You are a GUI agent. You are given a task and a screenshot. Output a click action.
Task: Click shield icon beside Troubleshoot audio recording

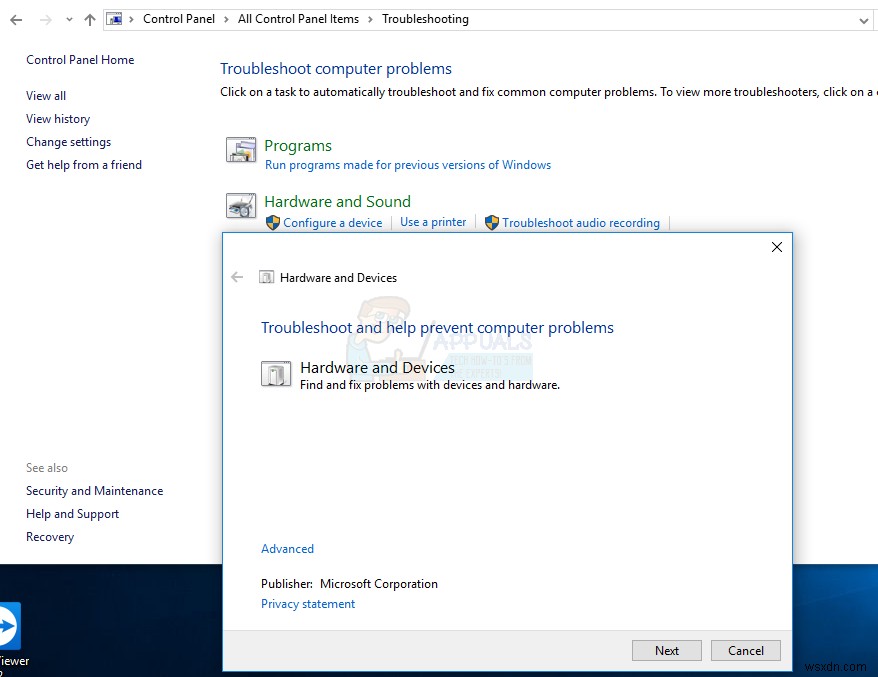click(x=492, y=223)
